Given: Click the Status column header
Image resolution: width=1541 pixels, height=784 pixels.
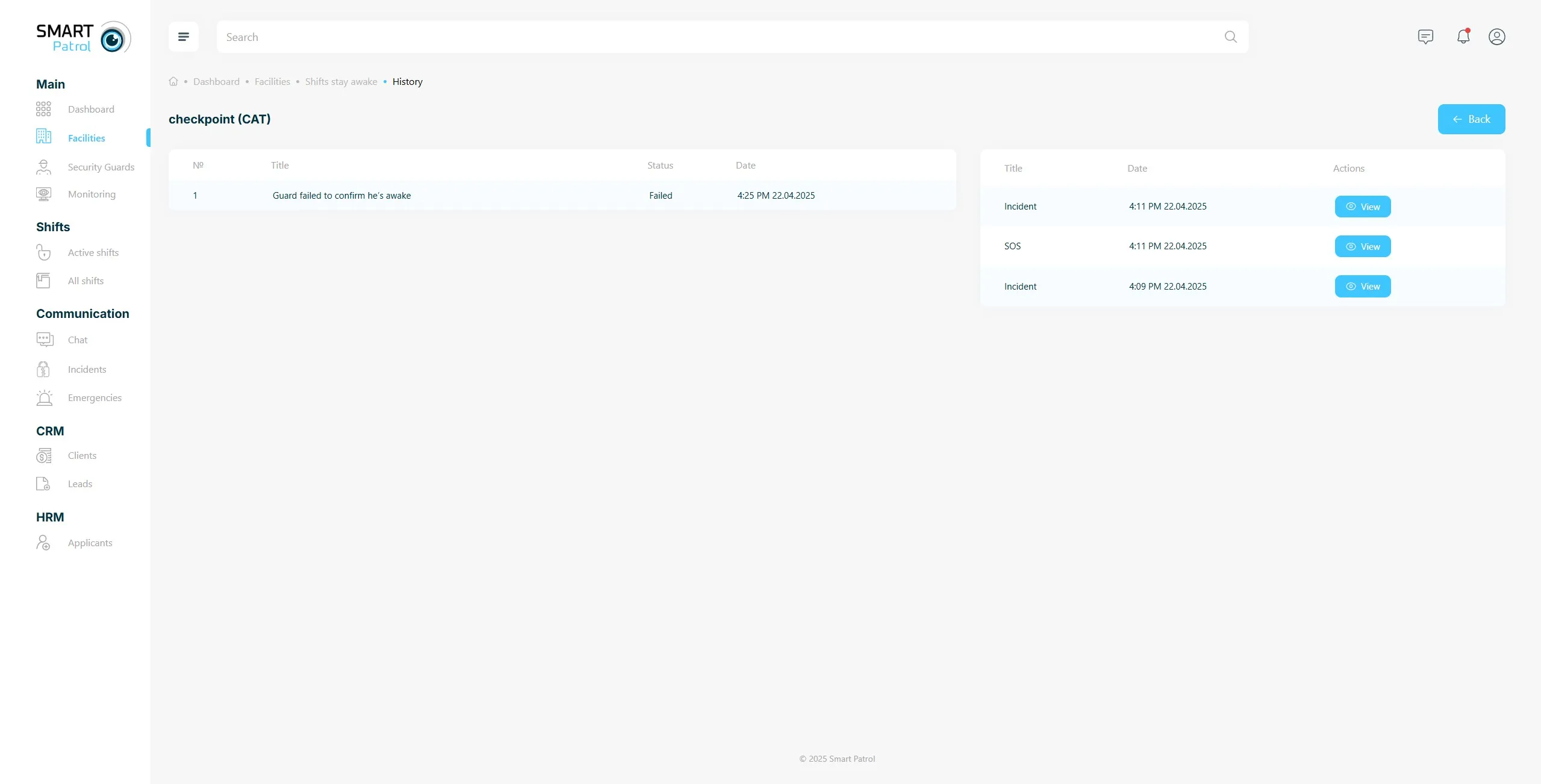Looking at the screenshot, I should click(x=660, y=165).
